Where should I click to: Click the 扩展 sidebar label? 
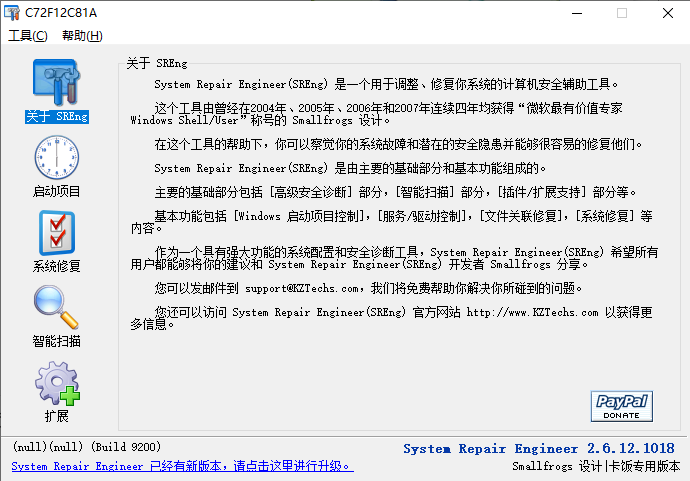[x=57, y=416]
